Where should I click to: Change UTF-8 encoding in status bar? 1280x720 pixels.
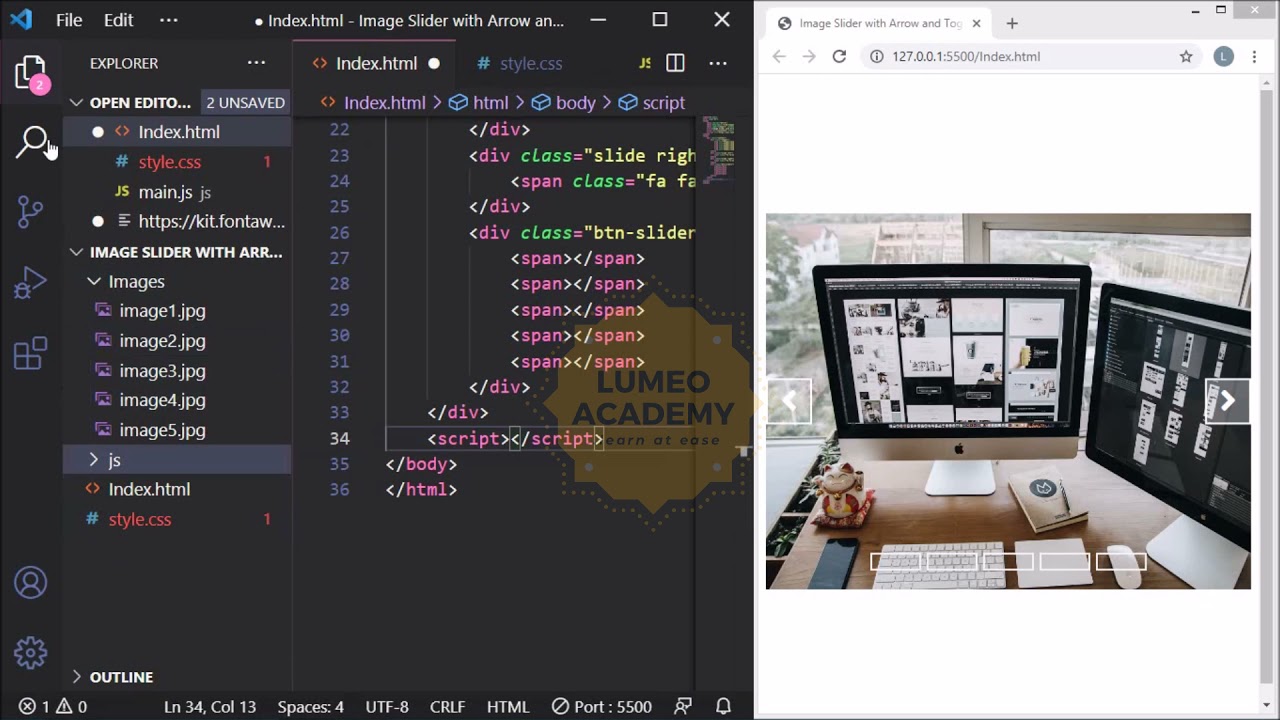(387, 707)
